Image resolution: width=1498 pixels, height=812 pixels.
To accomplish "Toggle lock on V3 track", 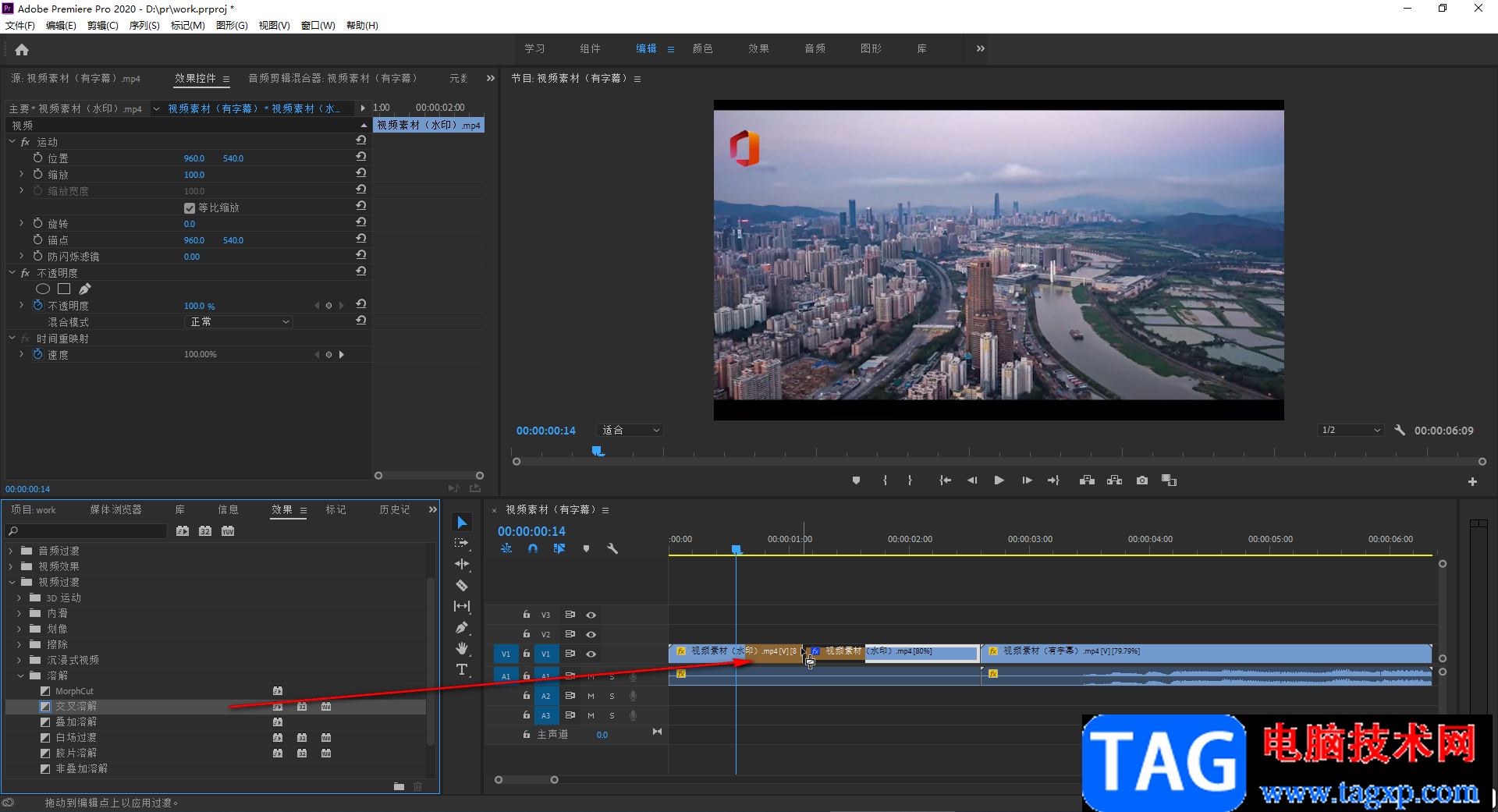I will 527,615.
